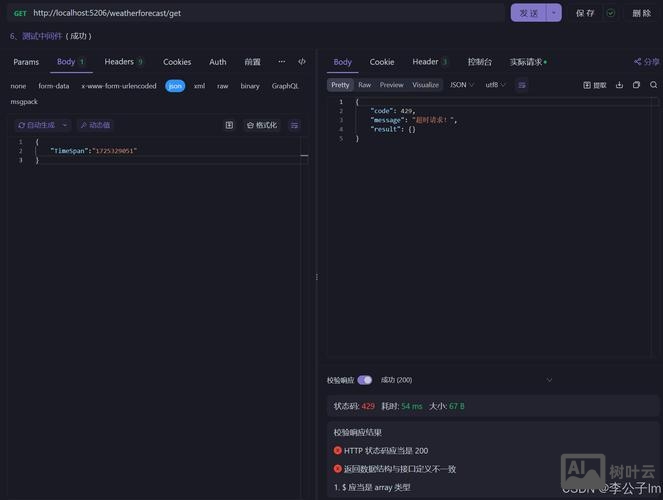Toggle word wrap in response toolbar
663x500 pixels.
pyautogui.click(x=523, y=85)
